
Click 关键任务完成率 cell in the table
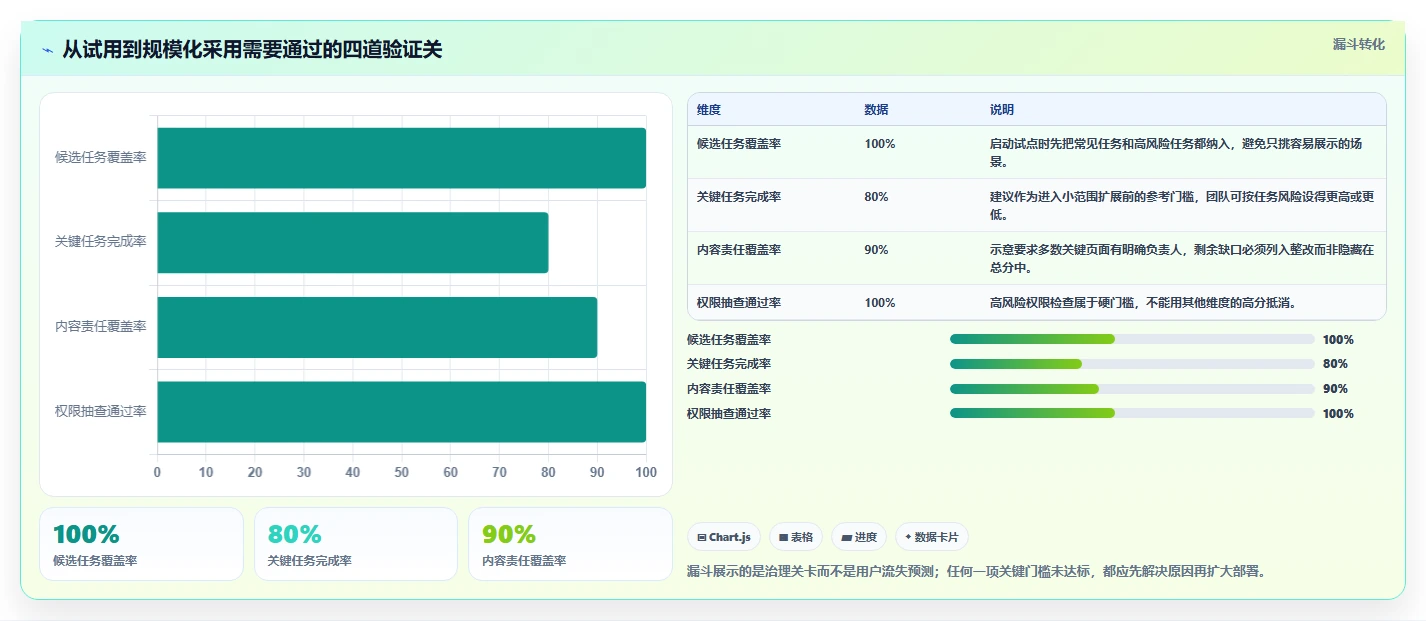point(739,197)
